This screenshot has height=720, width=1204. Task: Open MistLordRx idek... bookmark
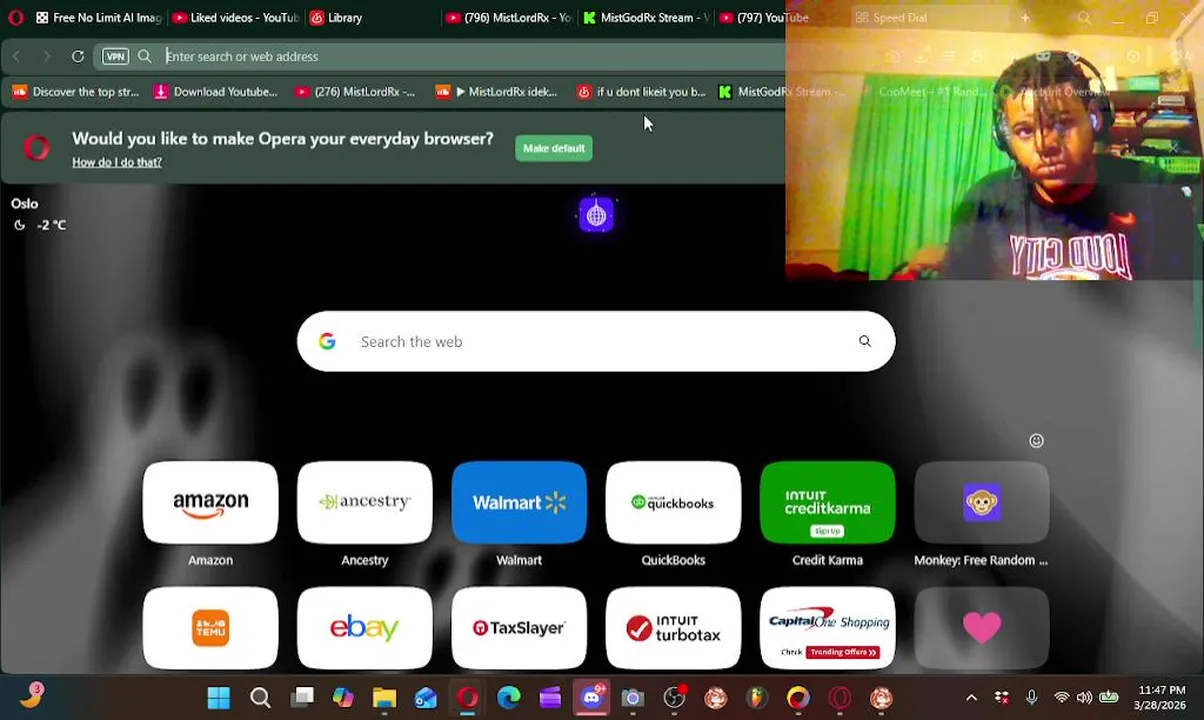(497, 92)
